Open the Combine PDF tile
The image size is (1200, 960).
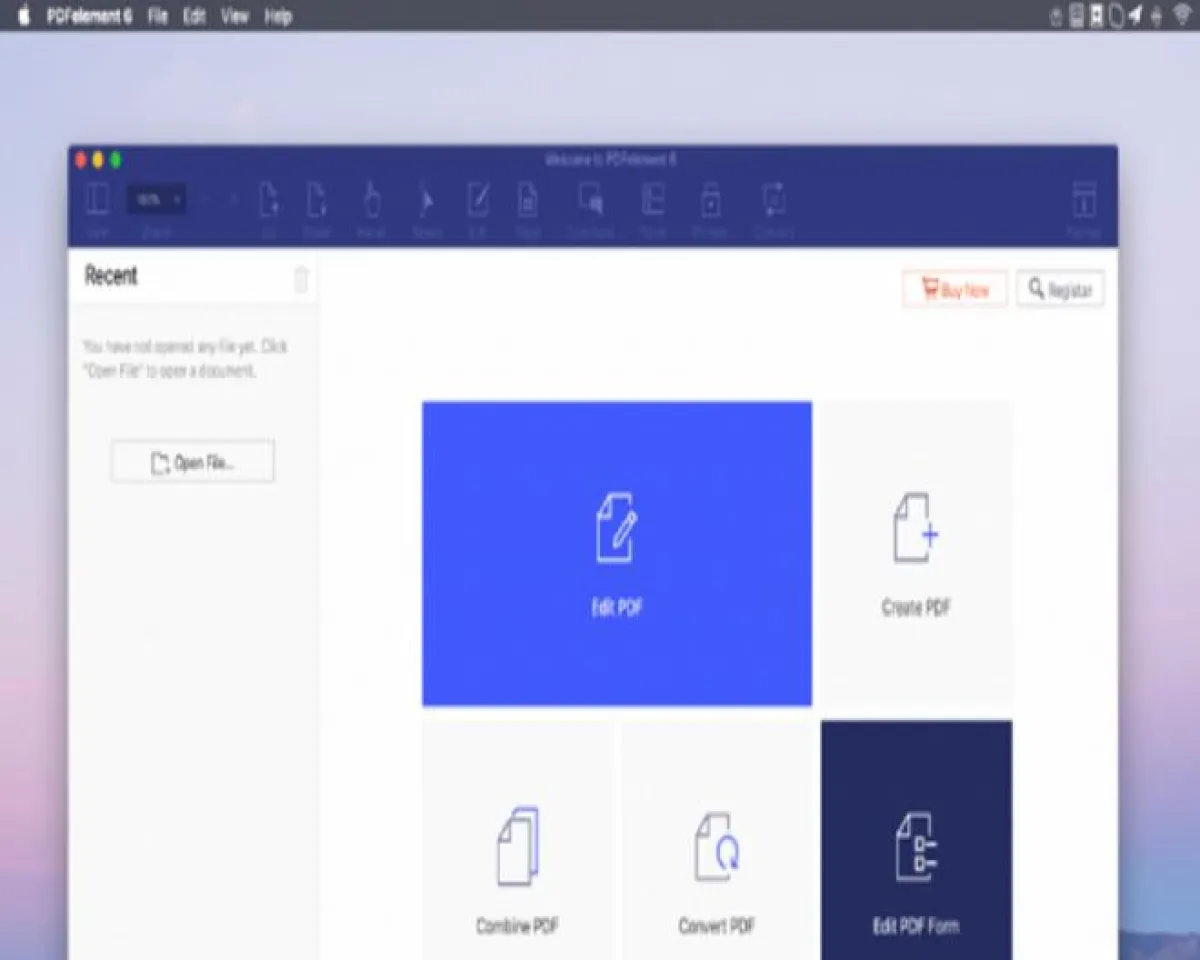[517, 860]
